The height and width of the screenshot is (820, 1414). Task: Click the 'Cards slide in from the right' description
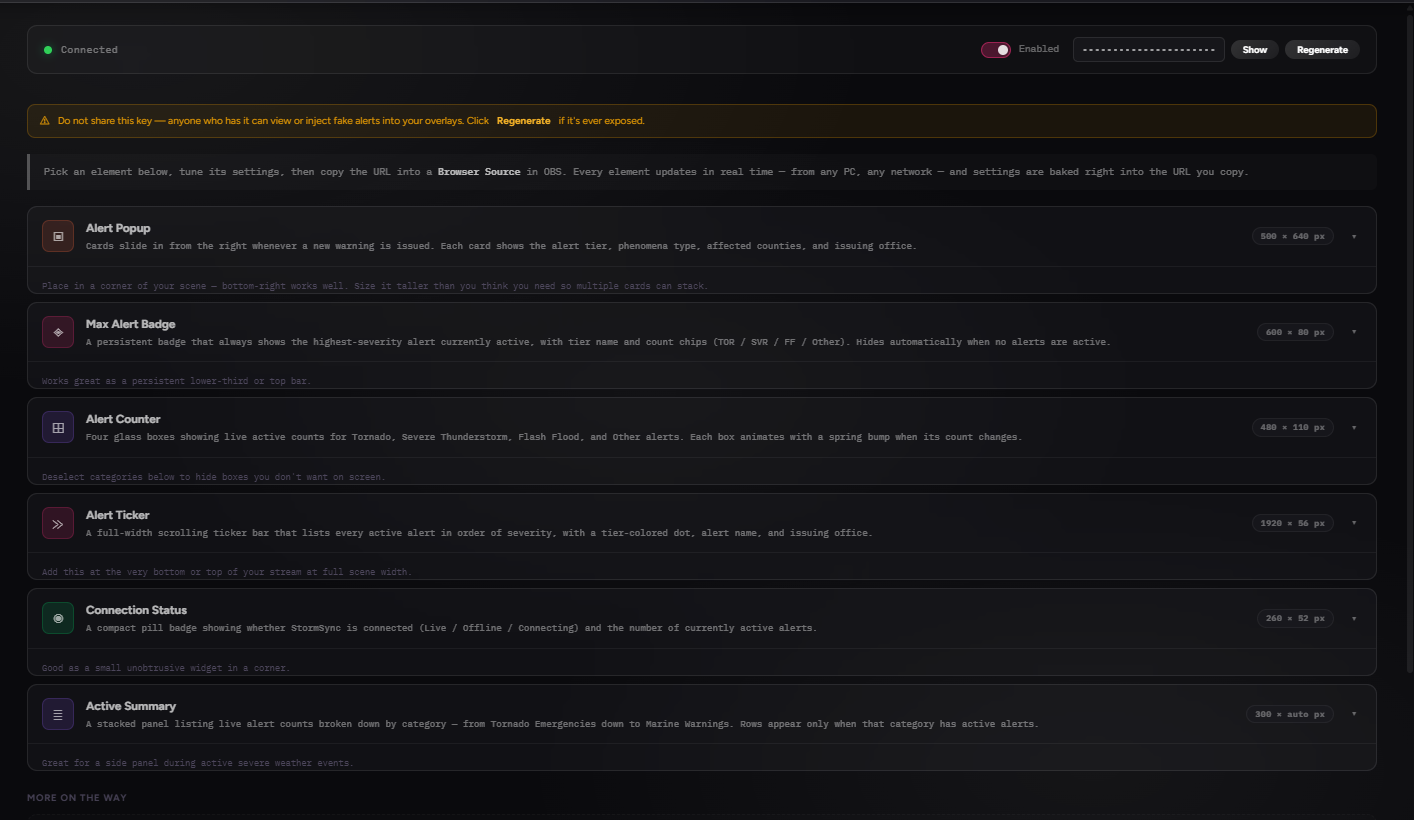point(501,246)
